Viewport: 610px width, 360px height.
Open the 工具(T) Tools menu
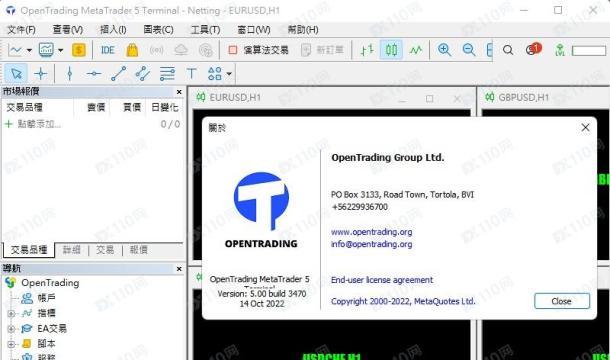205,30
